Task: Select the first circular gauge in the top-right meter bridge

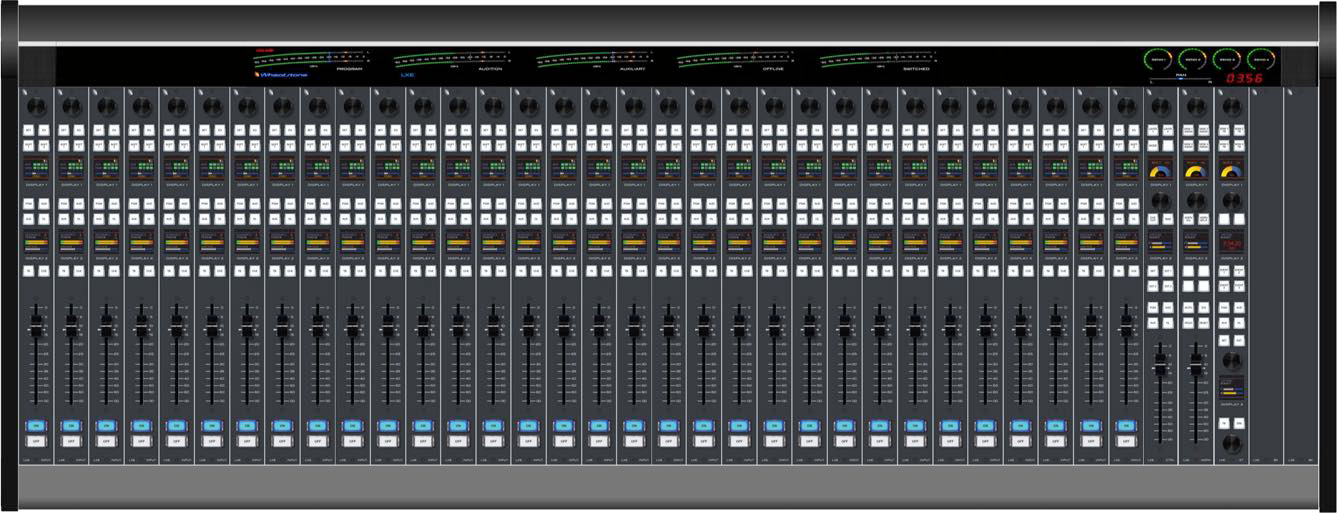Action: [x=1157, y=61]
